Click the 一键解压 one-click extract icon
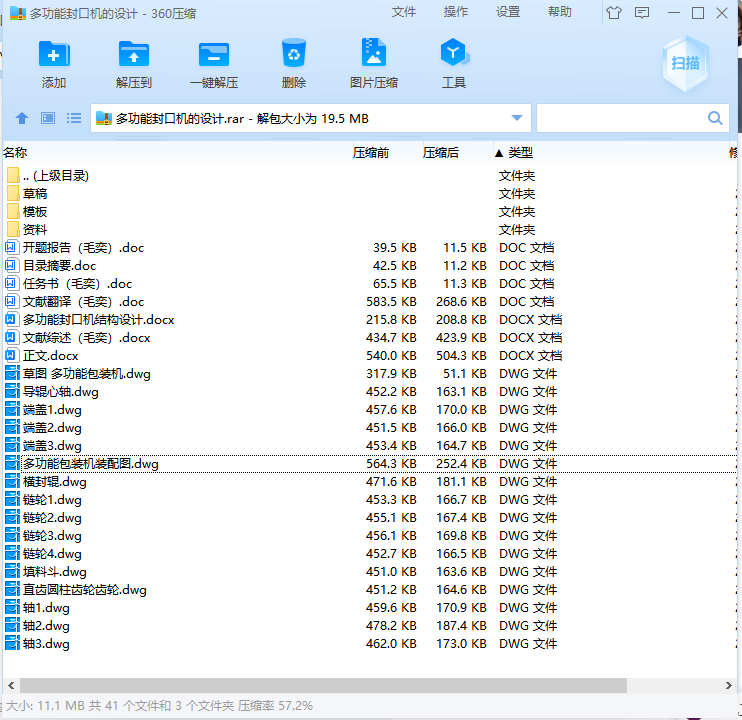This screenshot has height=720, width=742. pos(214,54)
